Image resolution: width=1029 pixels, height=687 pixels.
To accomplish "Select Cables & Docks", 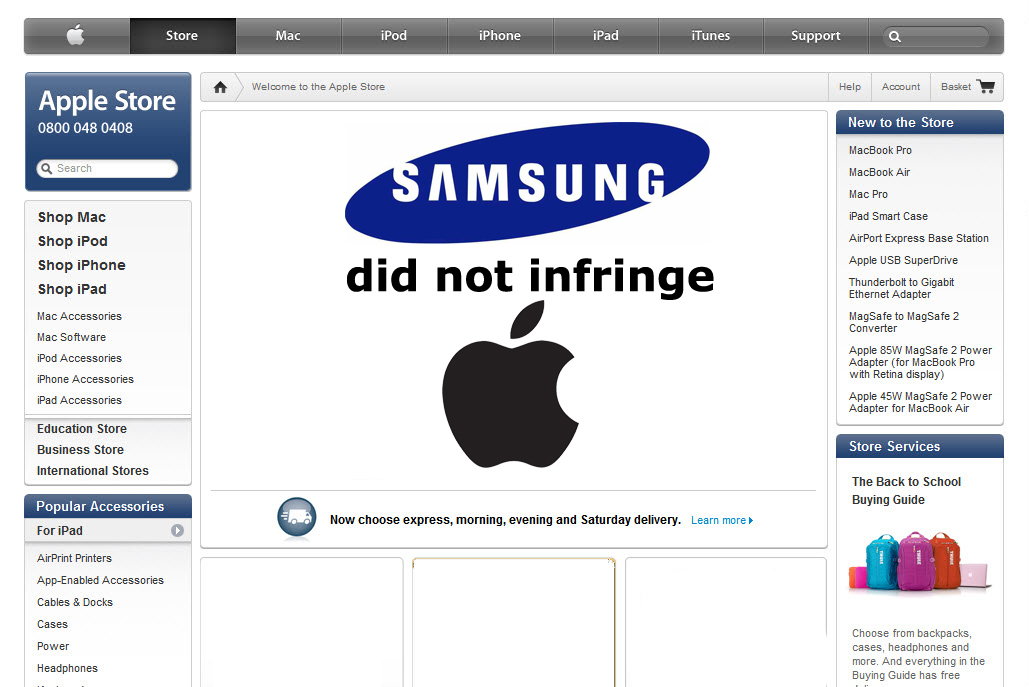I will tap(75, 602).
